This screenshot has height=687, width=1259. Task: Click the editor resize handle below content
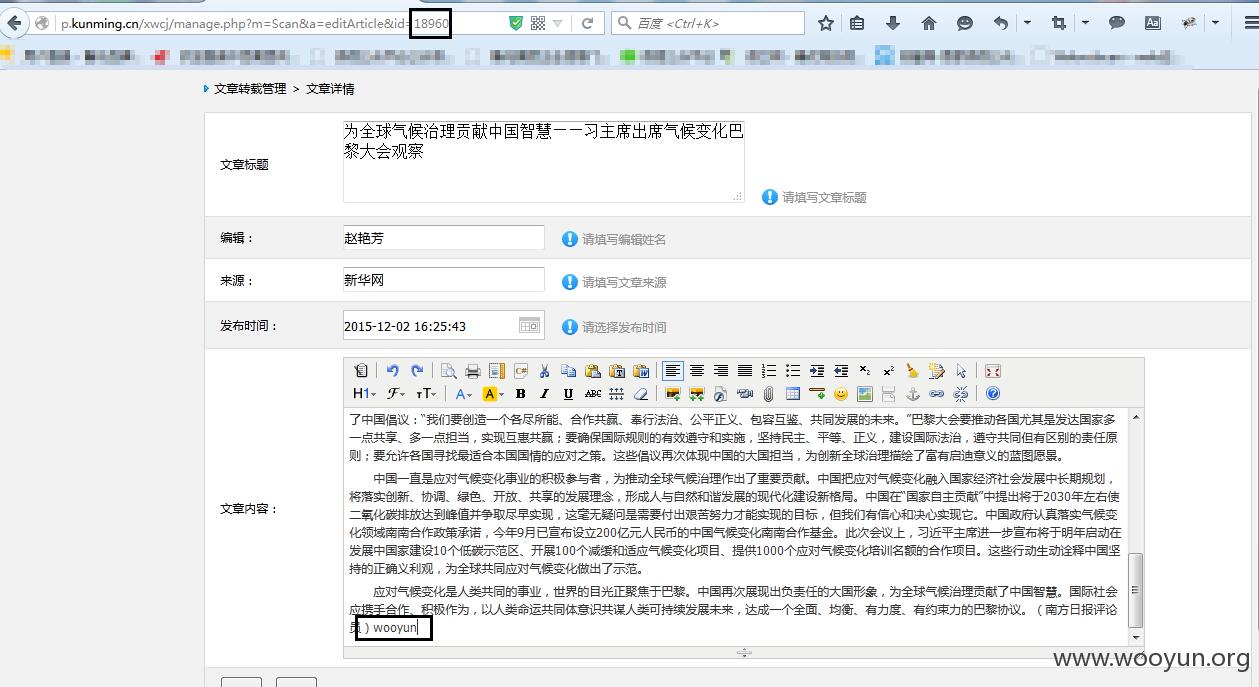[744, 652]
